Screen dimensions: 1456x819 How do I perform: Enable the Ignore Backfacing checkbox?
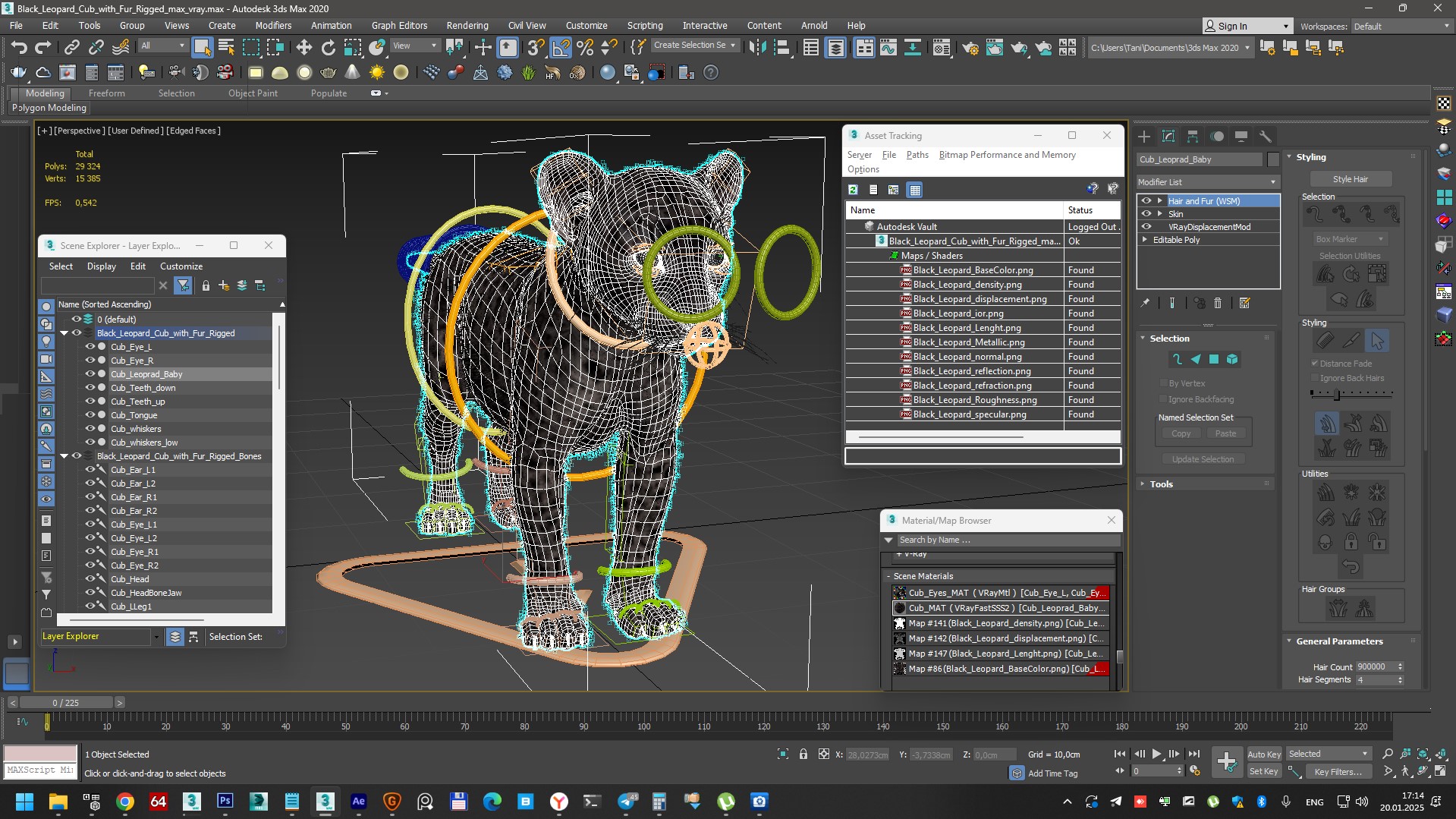click(1163, 399)
